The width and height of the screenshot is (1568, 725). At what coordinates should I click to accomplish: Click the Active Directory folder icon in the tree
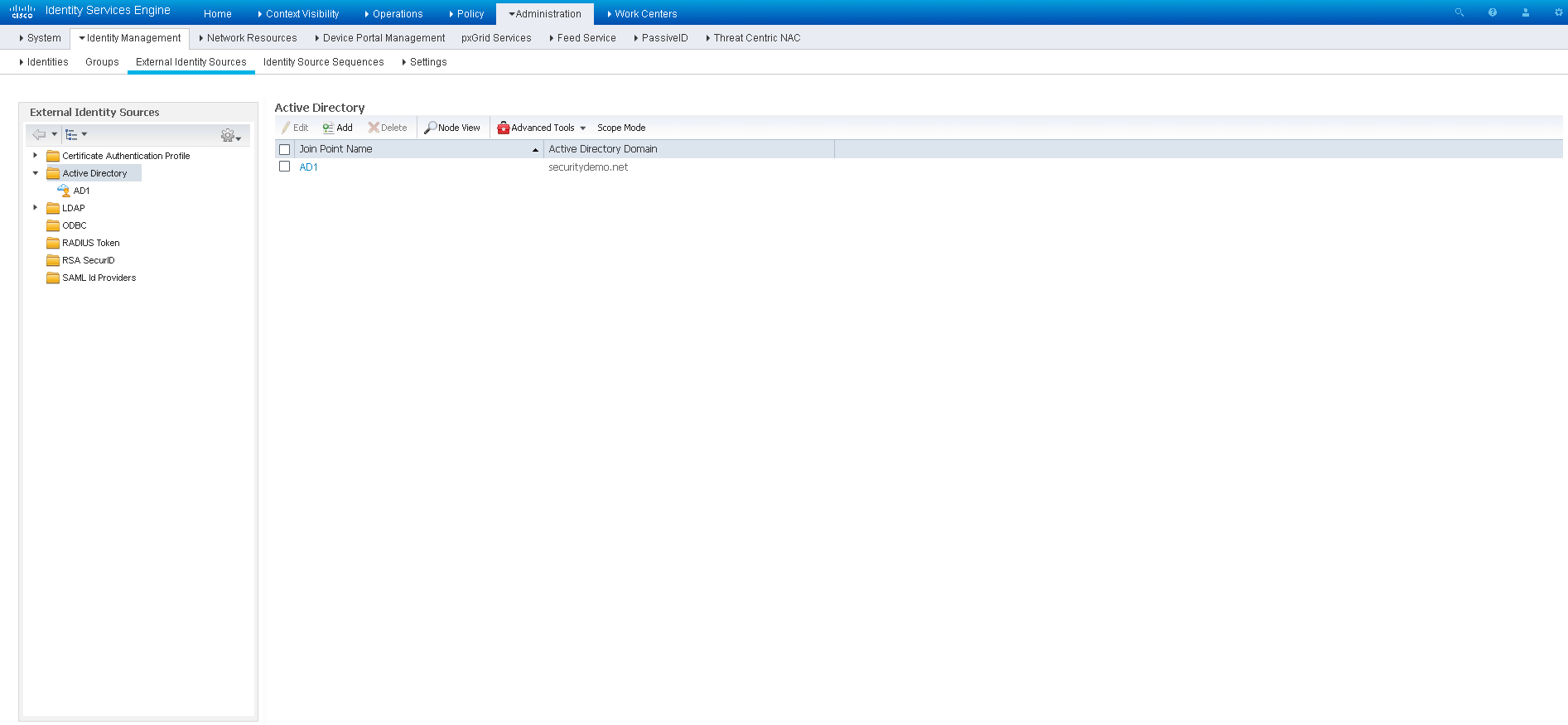[x=53, y=173]
